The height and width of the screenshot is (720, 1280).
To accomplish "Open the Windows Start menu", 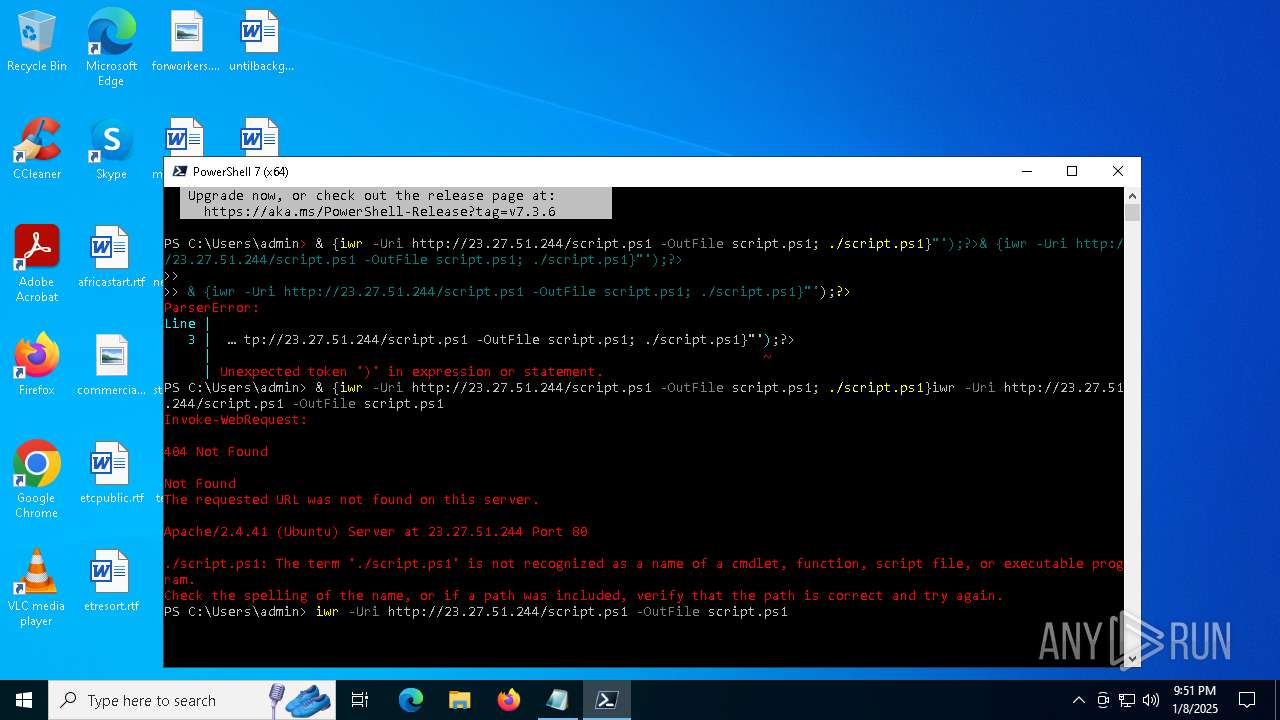I will (24, 700).
